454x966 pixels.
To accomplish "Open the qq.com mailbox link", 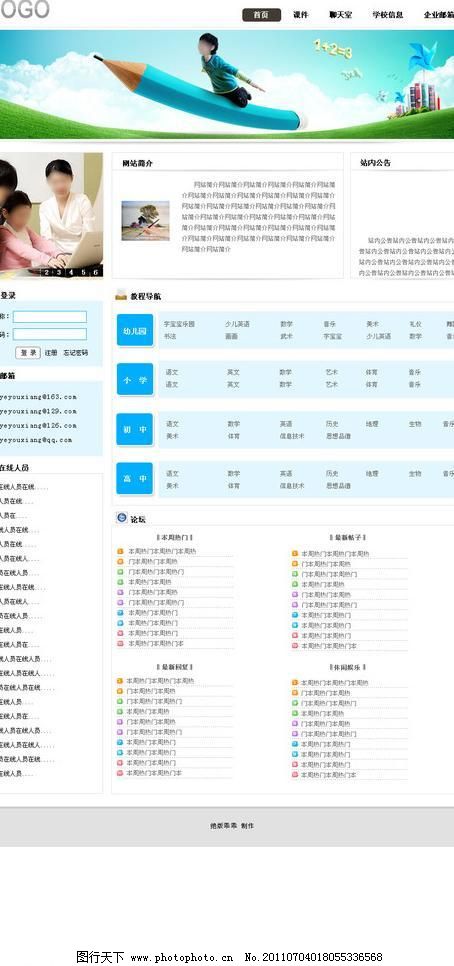I will click(x=36, y=440).
